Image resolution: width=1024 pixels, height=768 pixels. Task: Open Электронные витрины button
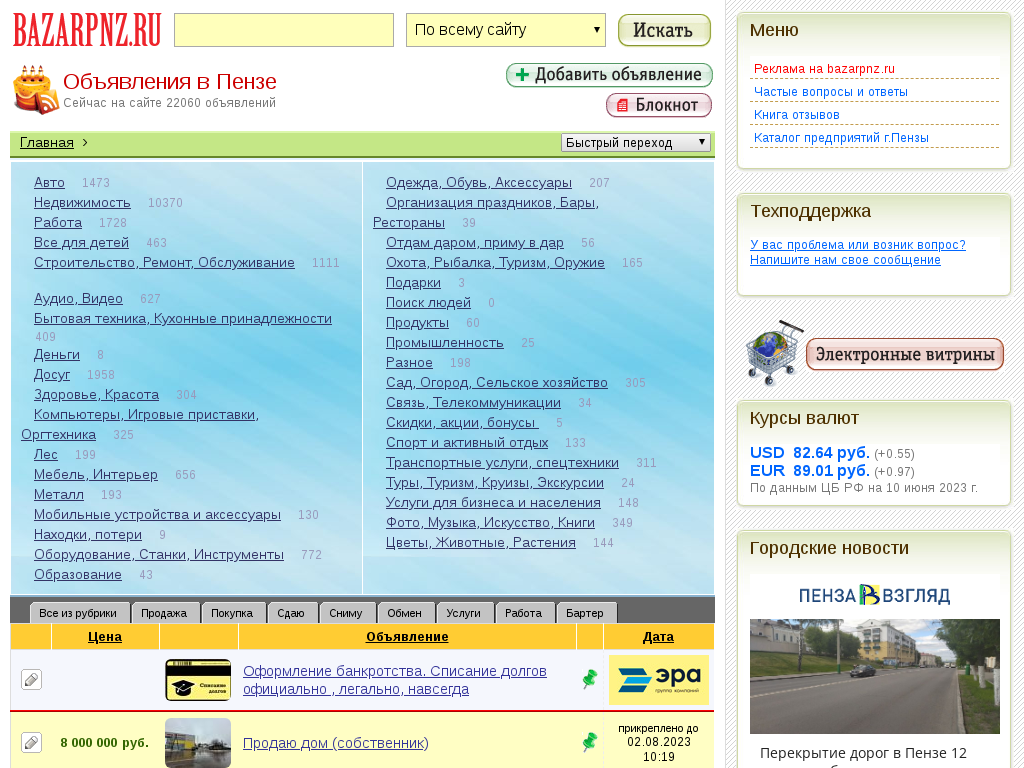(904, 354)
